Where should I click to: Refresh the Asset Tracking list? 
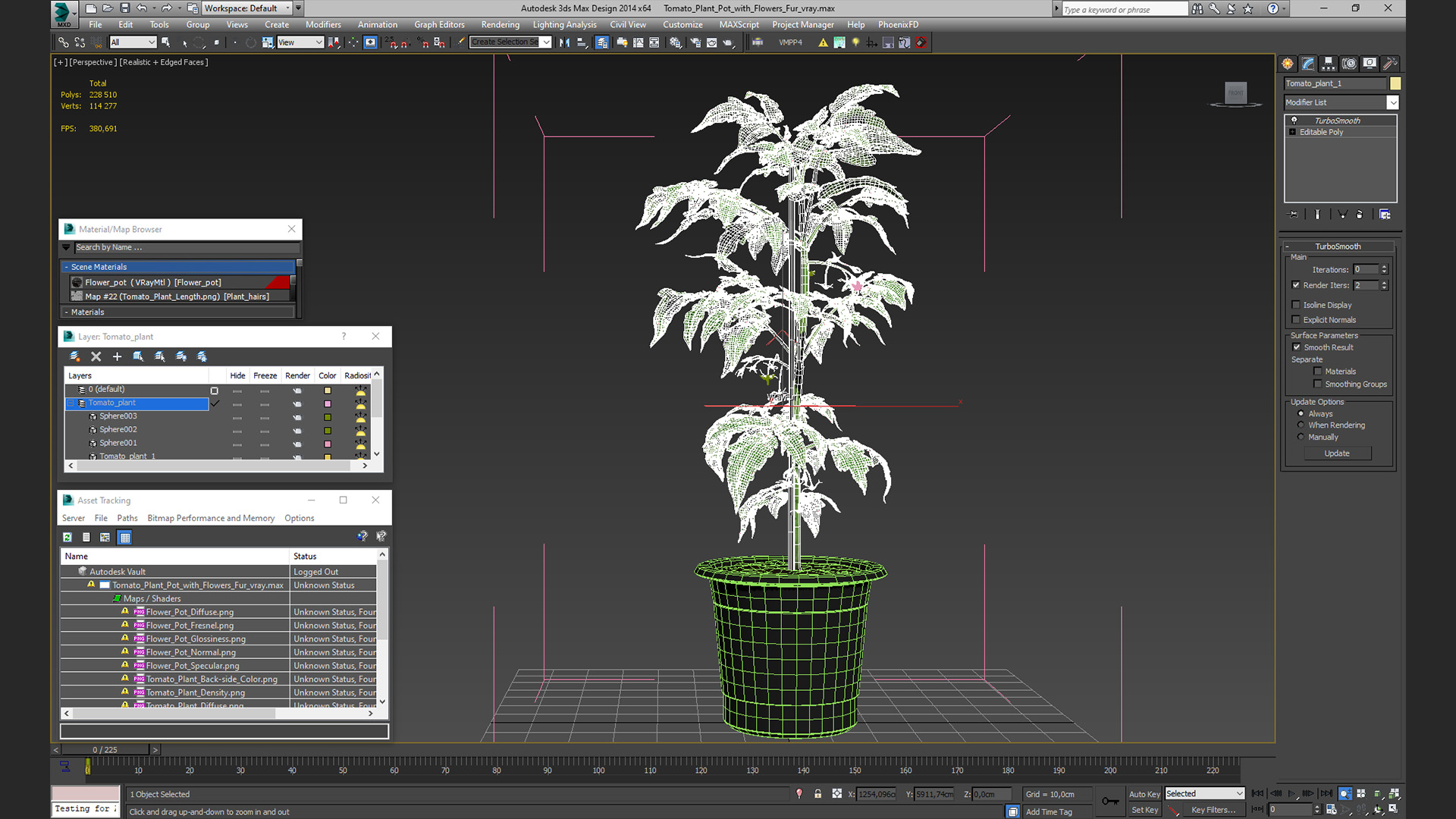[x=67, y=538]
